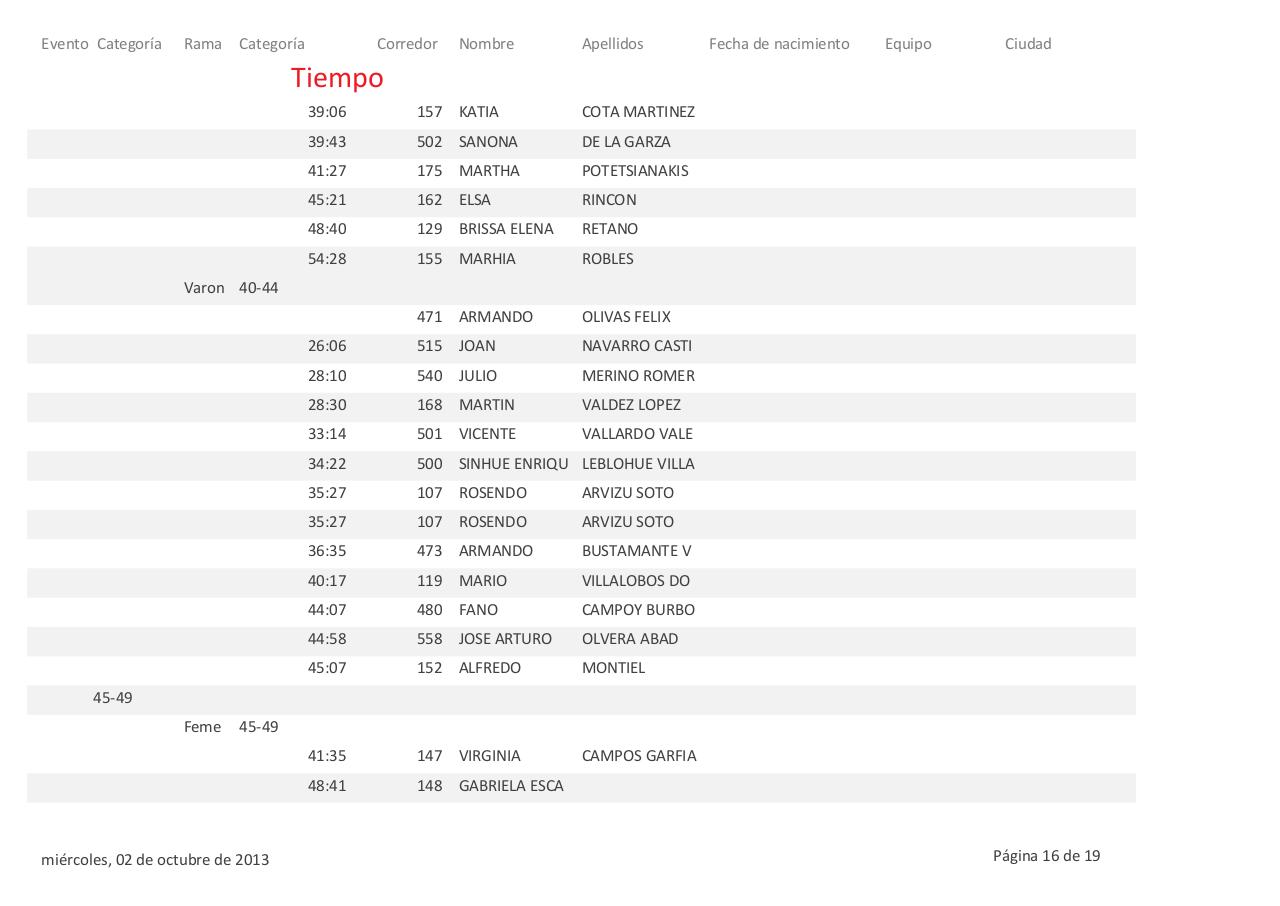Click the name 'MARHIA'
Image resolution: width=1280 pixels, height=906 pixels.
487,259
